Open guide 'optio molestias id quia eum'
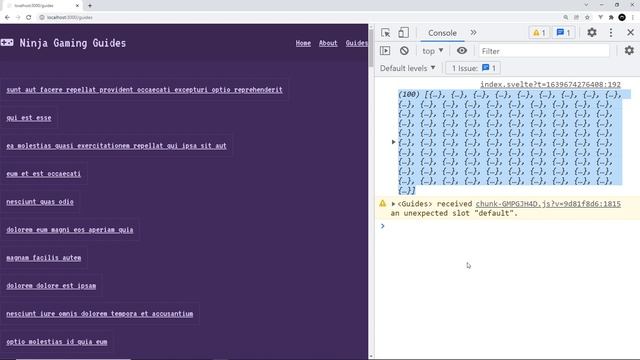 57,342
